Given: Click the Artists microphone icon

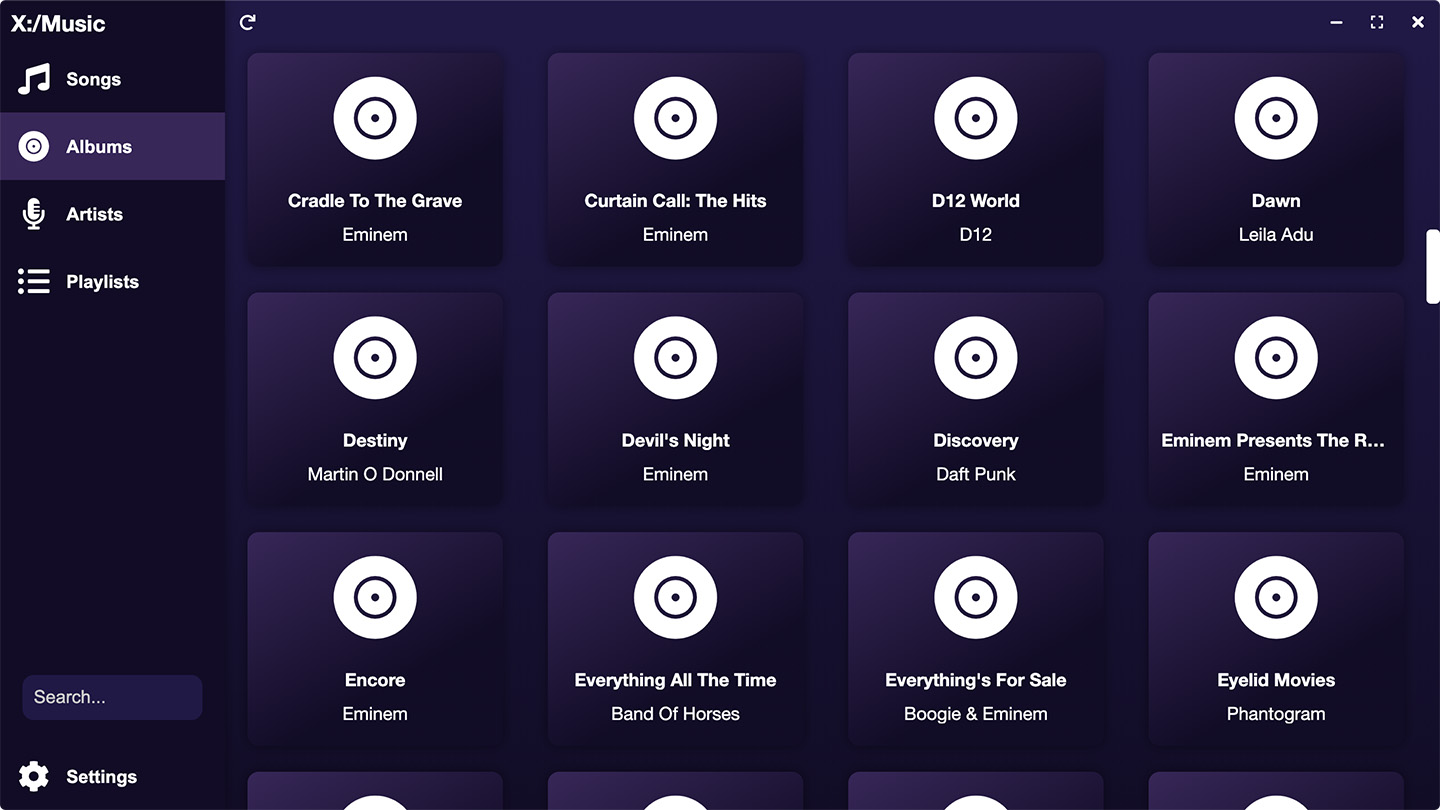Looking at the screenshot, I should (34, 214).
